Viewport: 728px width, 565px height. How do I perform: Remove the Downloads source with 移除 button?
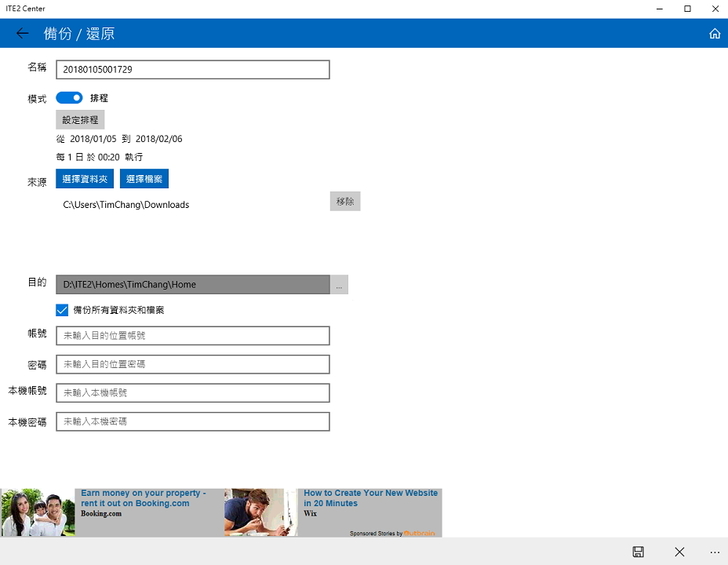[x=345, y=201]
